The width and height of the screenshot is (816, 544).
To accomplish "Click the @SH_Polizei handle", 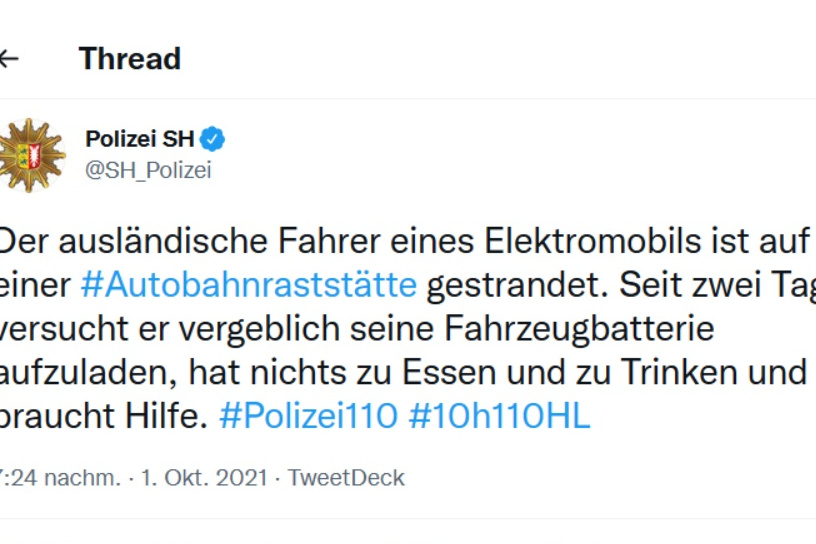I will 148,170.
